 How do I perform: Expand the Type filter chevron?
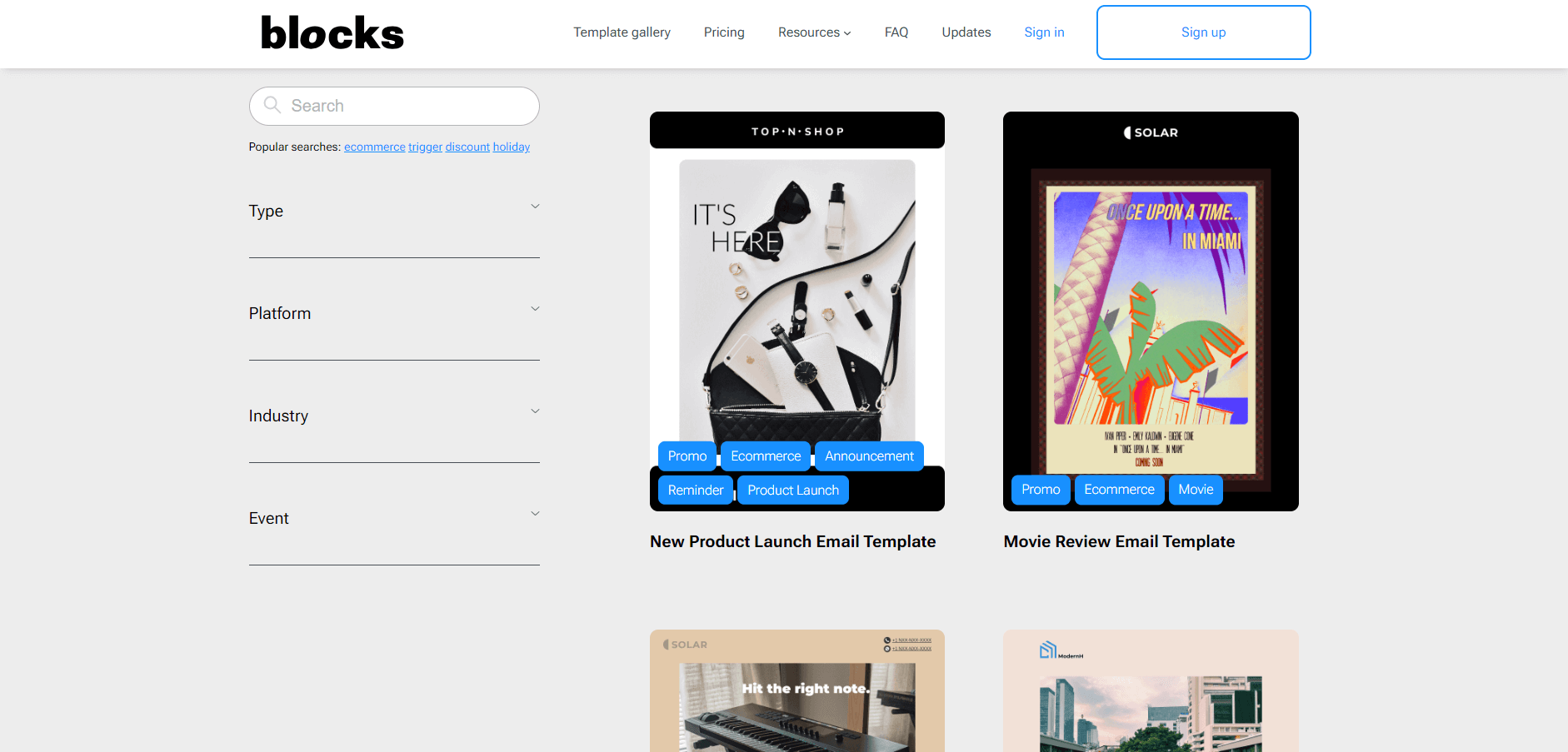coord(535,207)
